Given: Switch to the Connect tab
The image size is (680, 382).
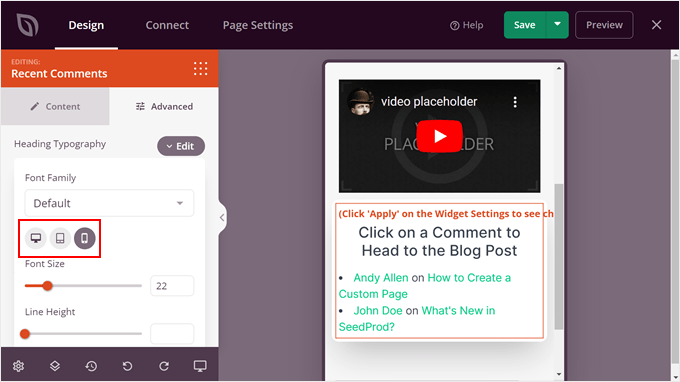Looking at the screenshot, I should 167,25.
